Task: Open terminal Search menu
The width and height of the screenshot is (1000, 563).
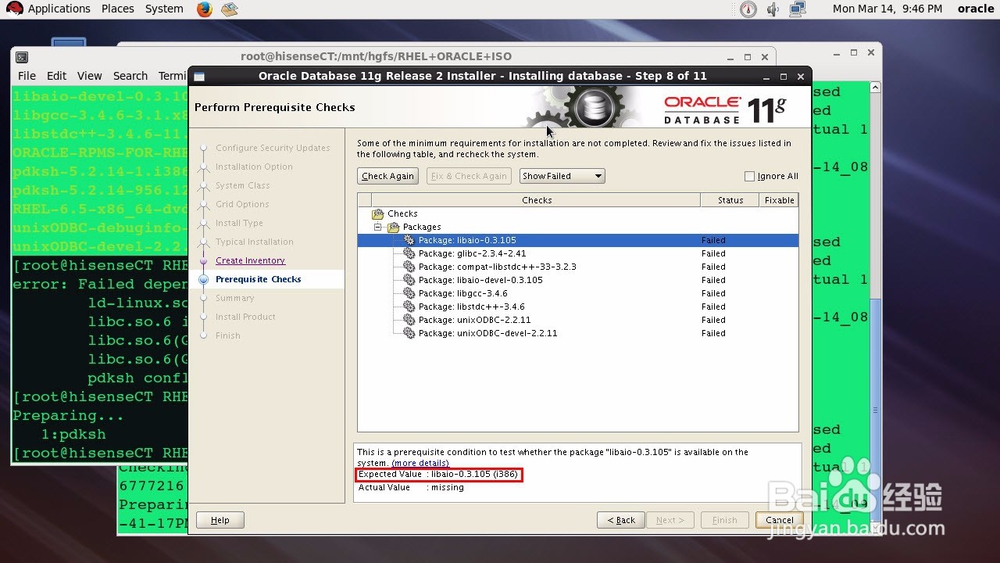Action: [130, 76]
